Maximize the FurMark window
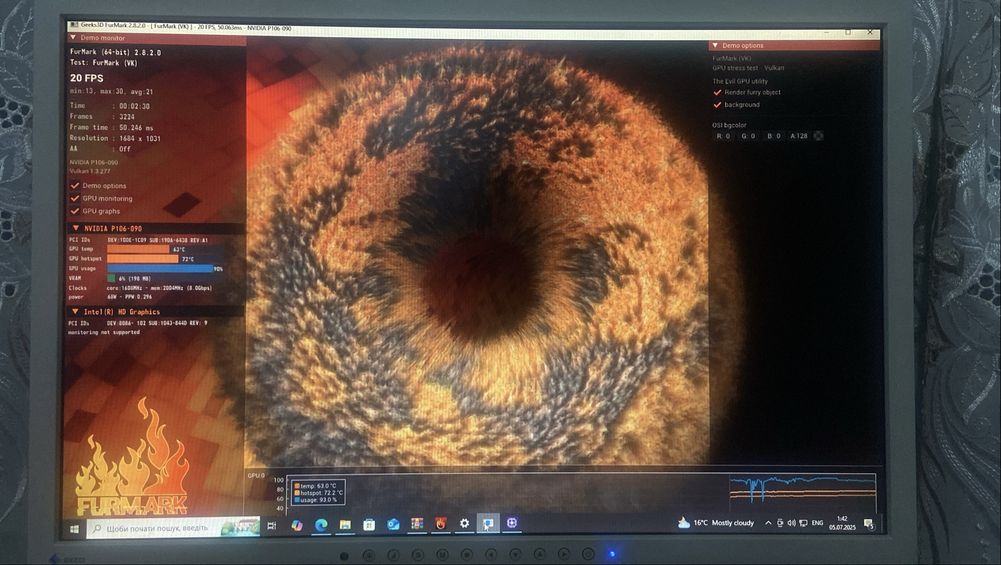1001x565 pixels. tap(848, 31)
